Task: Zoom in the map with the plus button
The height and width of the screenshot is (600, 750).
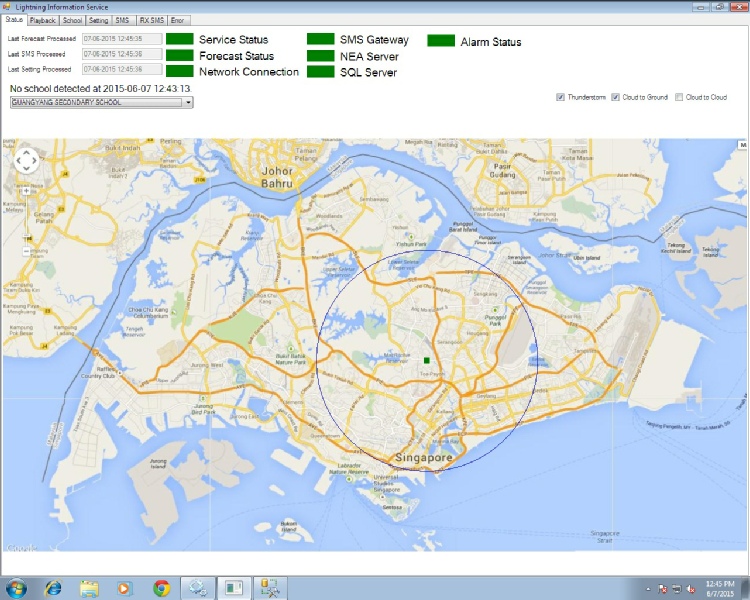Action: pyautogui.click(x=26, y=190)
